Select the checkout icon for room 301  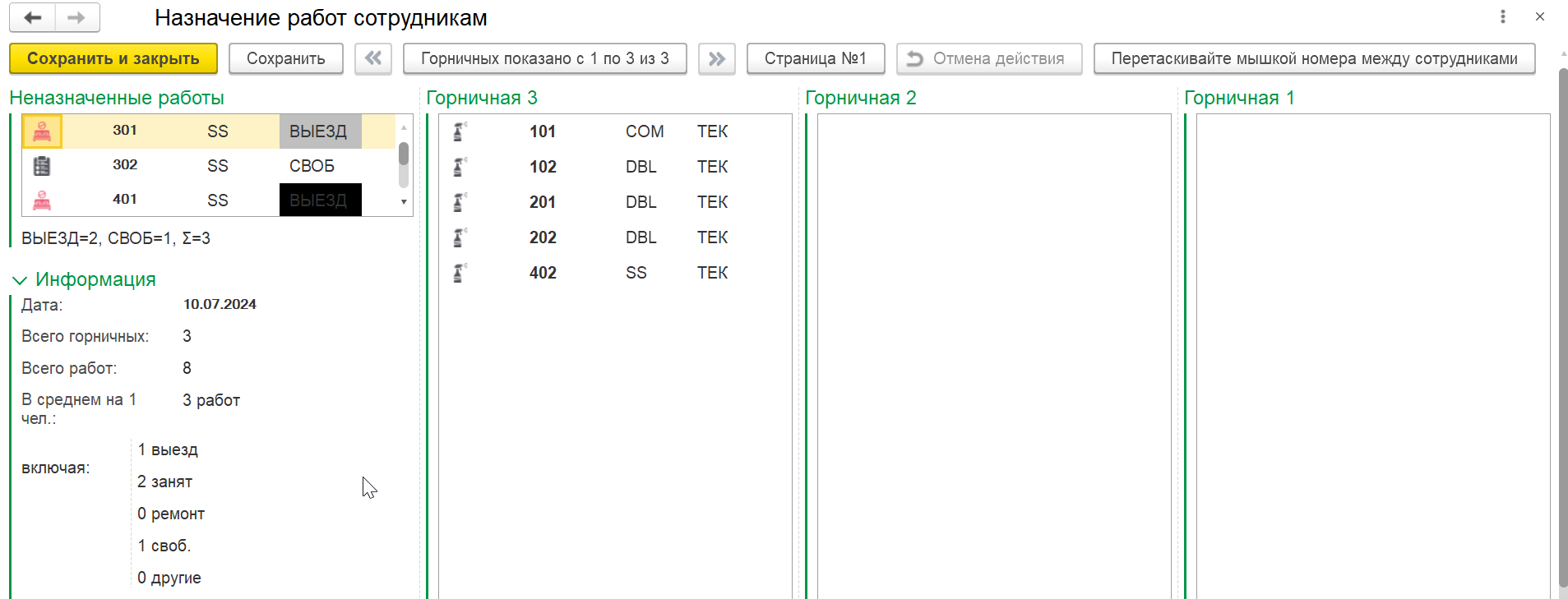click(x=42, y=131)
